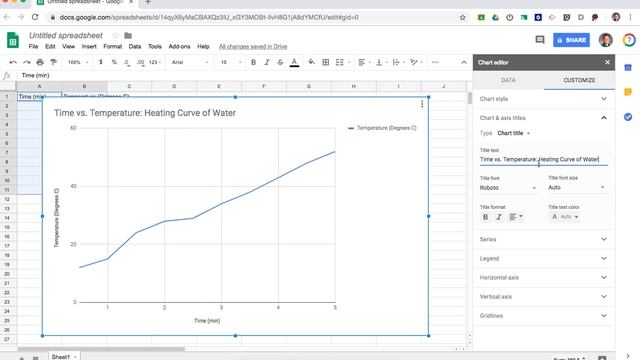Expand the Legend section
640x360 pixels.
click(x=544, y=258)
